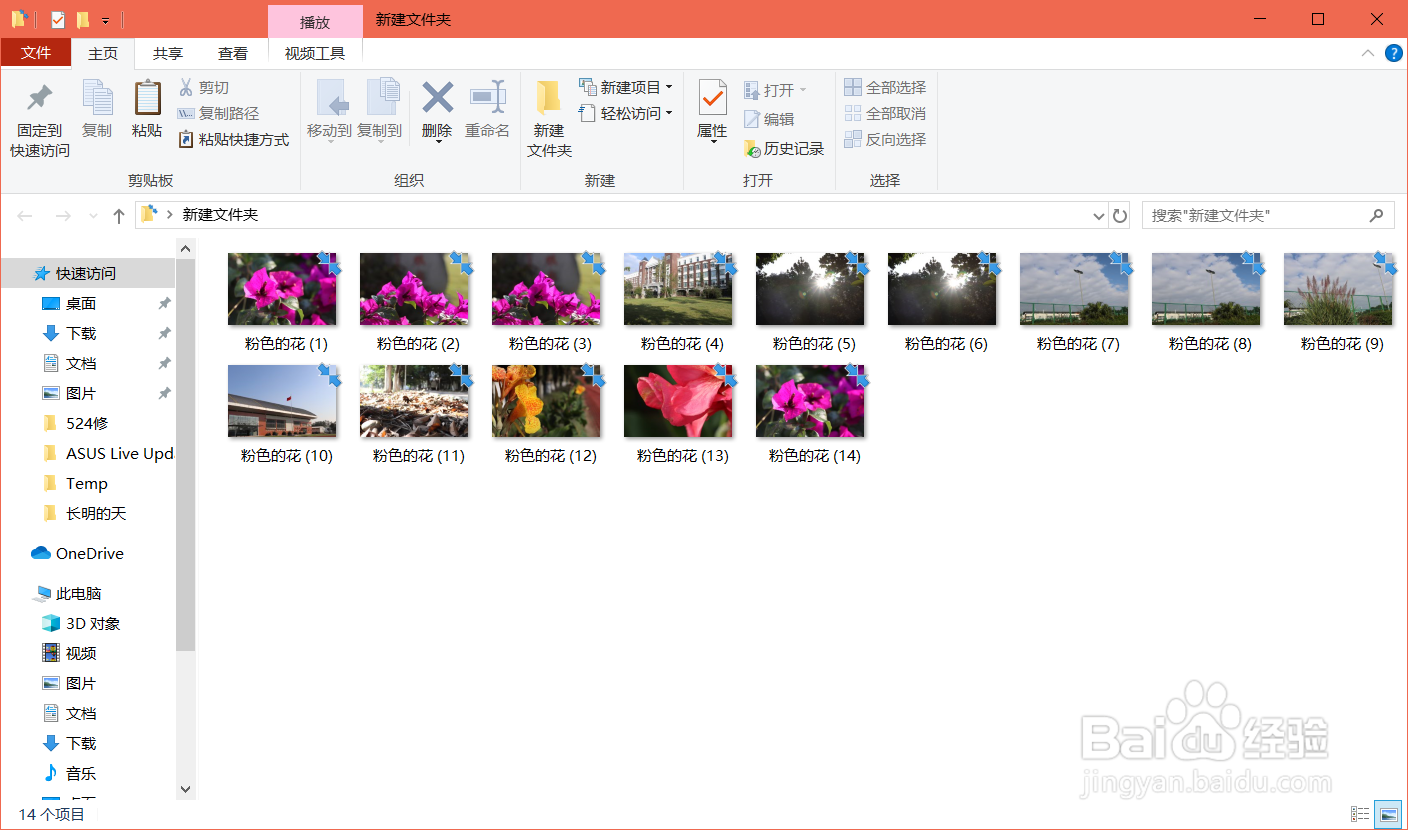Click the Cut (剪切) scissors icon

(186, 87)
